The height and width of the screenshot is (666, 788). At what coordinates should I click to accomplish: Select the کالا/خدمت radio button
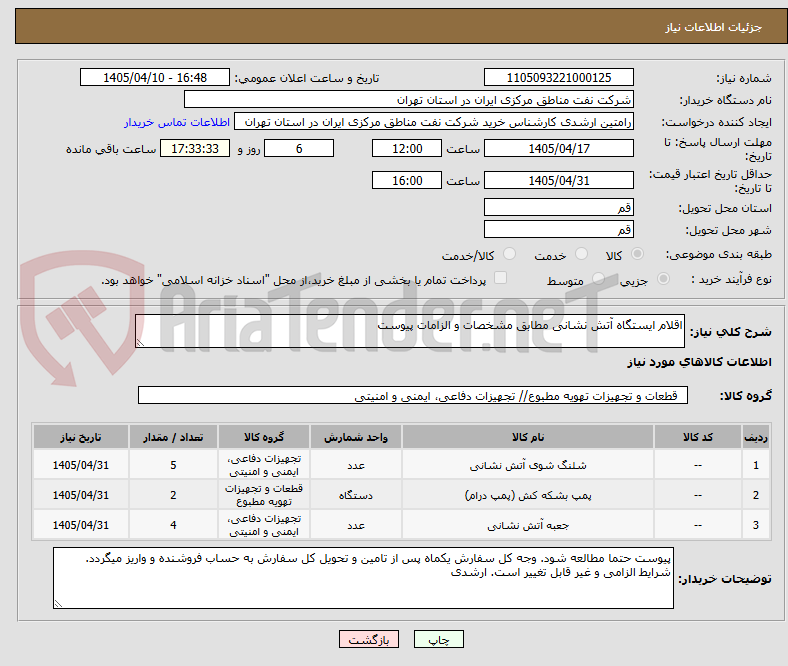click(510, 254)
